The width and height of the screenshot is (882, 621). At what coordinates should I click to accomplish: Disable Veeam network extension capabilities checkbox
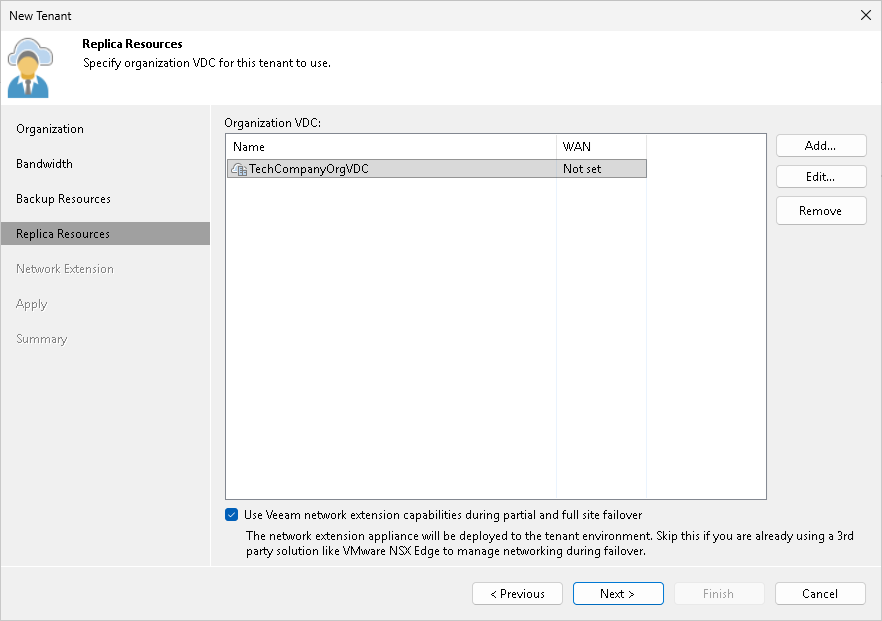tap(231, 514)
